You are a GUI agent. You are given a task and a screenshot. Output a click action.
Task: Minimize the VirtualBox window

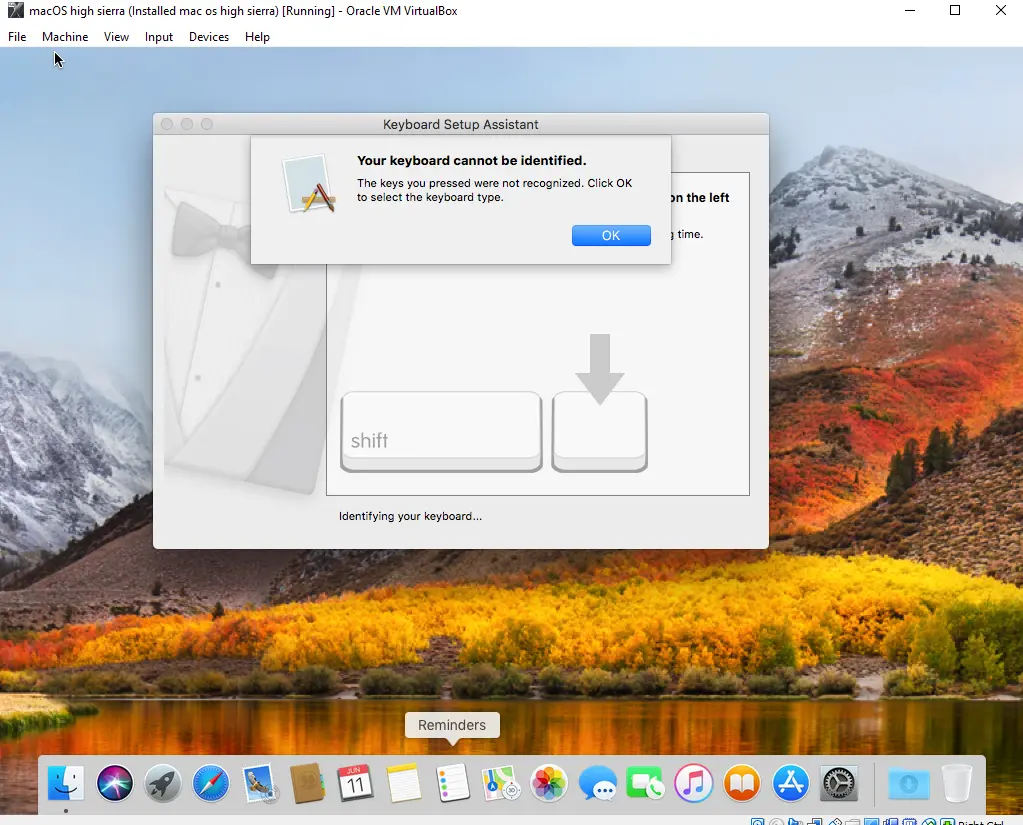910,10
